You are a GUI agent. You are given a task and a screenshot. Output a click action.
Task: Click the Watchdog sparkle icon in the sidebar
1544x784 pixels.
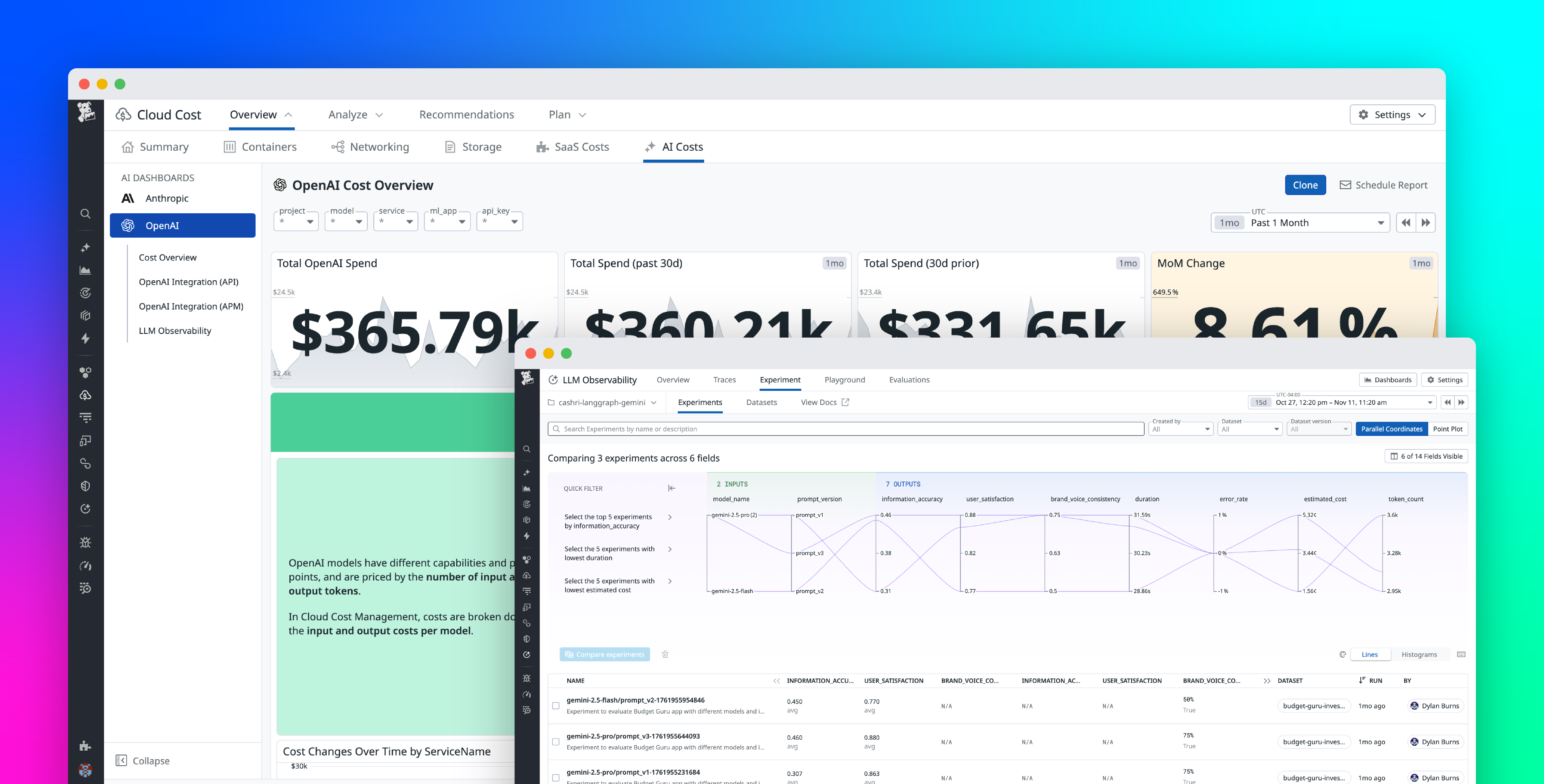[x=85, y=247]
